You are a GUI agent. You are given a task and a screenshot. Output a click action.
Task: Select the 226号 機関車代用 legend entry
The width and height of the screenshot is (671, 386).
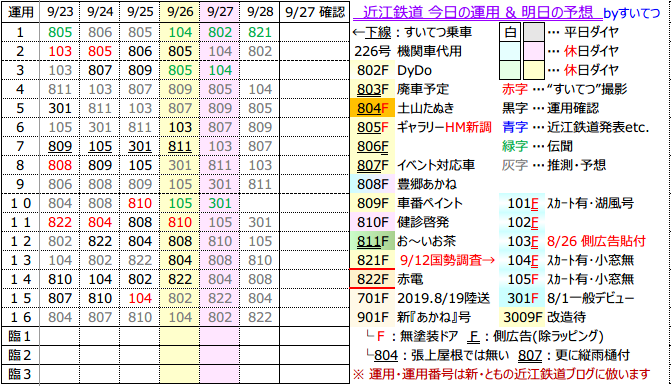click(x=407, y=51)
